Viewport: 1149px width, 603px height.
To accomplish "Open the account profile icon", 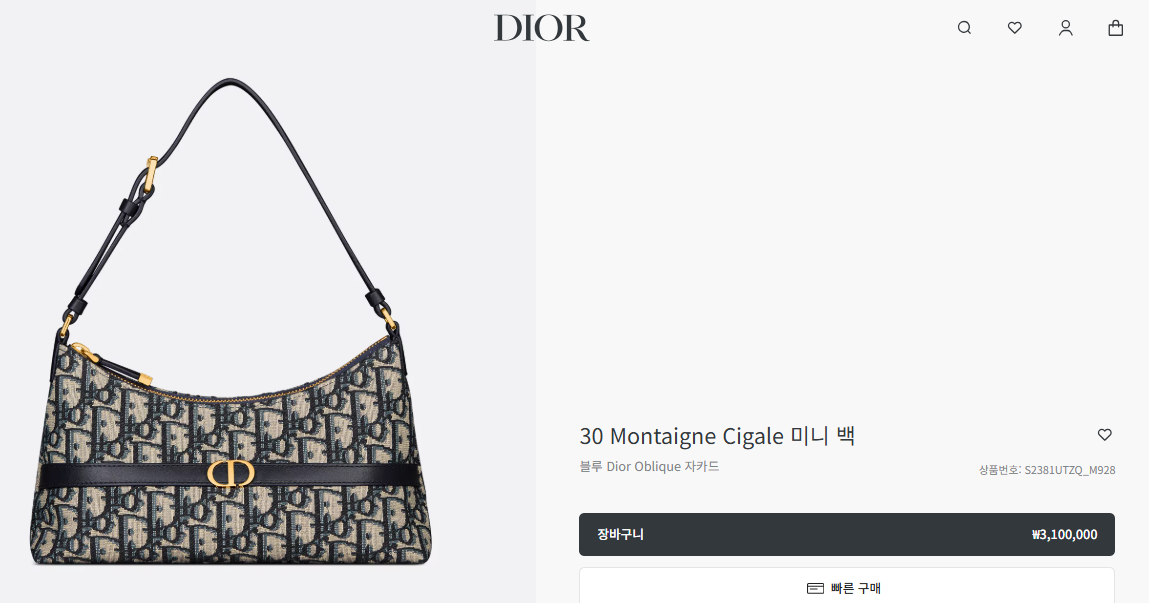I will (1065, 28).
